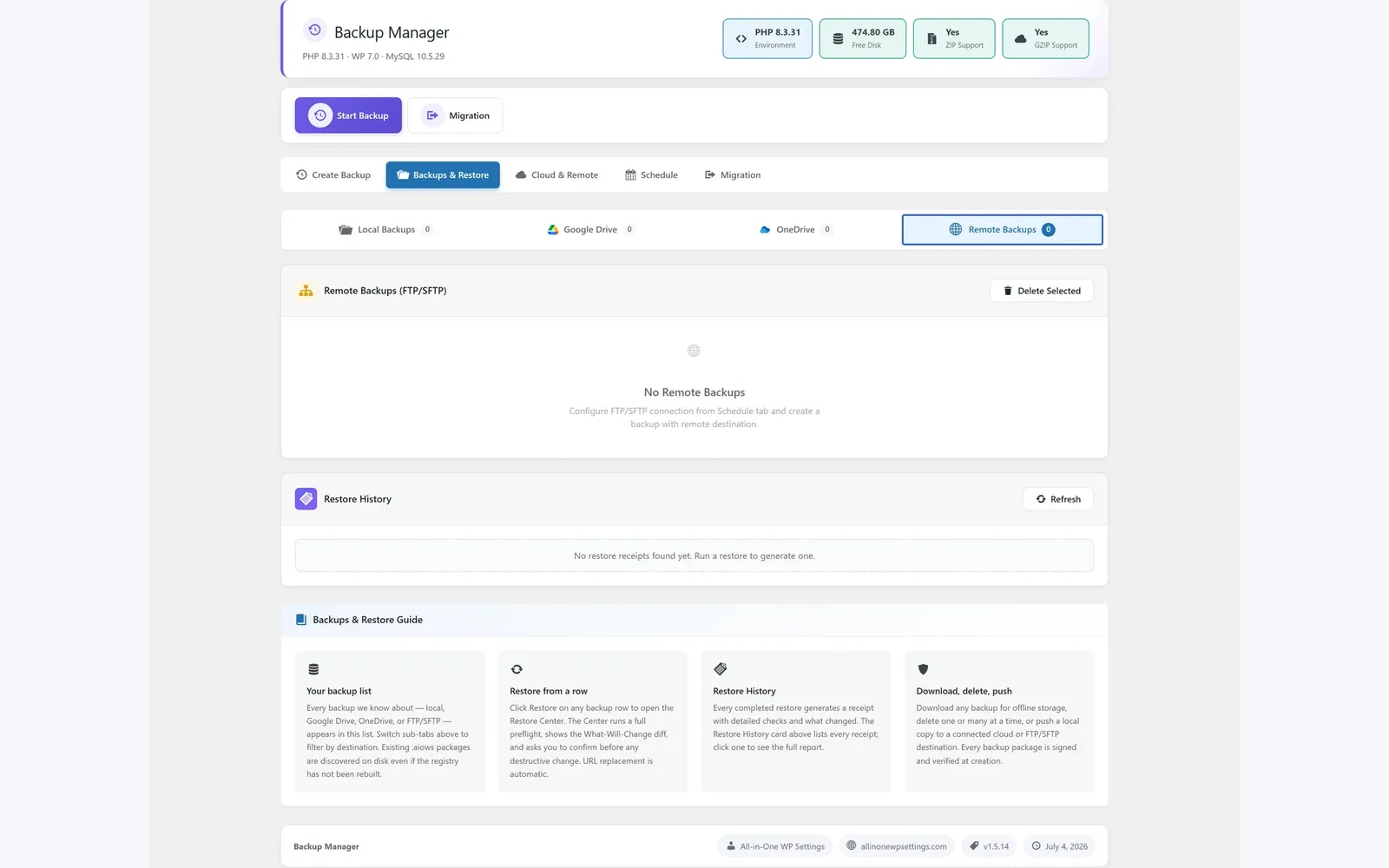Refresh the Restore History list
1389x868 pixels.
tap(1058, 499)
